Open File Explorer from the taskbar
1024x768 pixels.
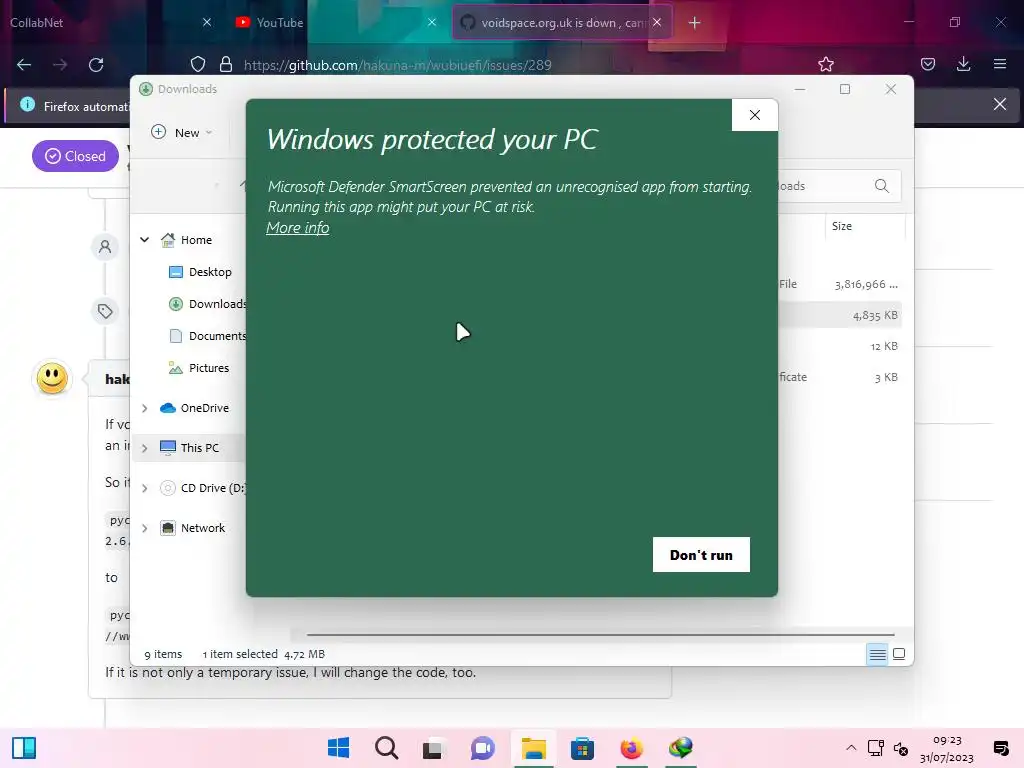[x=534, y=748]
